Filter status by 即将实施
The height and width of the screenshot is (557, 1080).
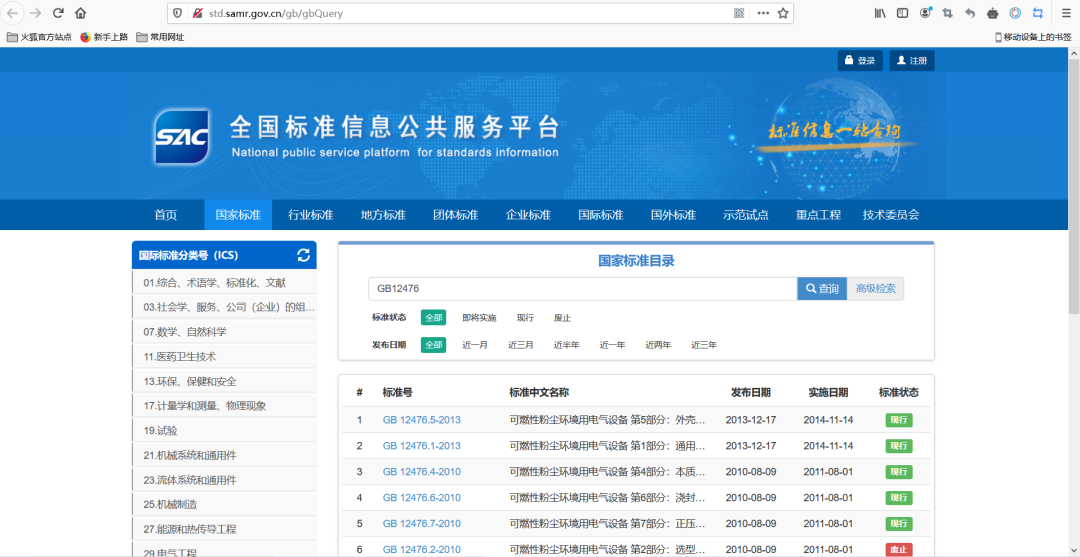tap(479, 318)
